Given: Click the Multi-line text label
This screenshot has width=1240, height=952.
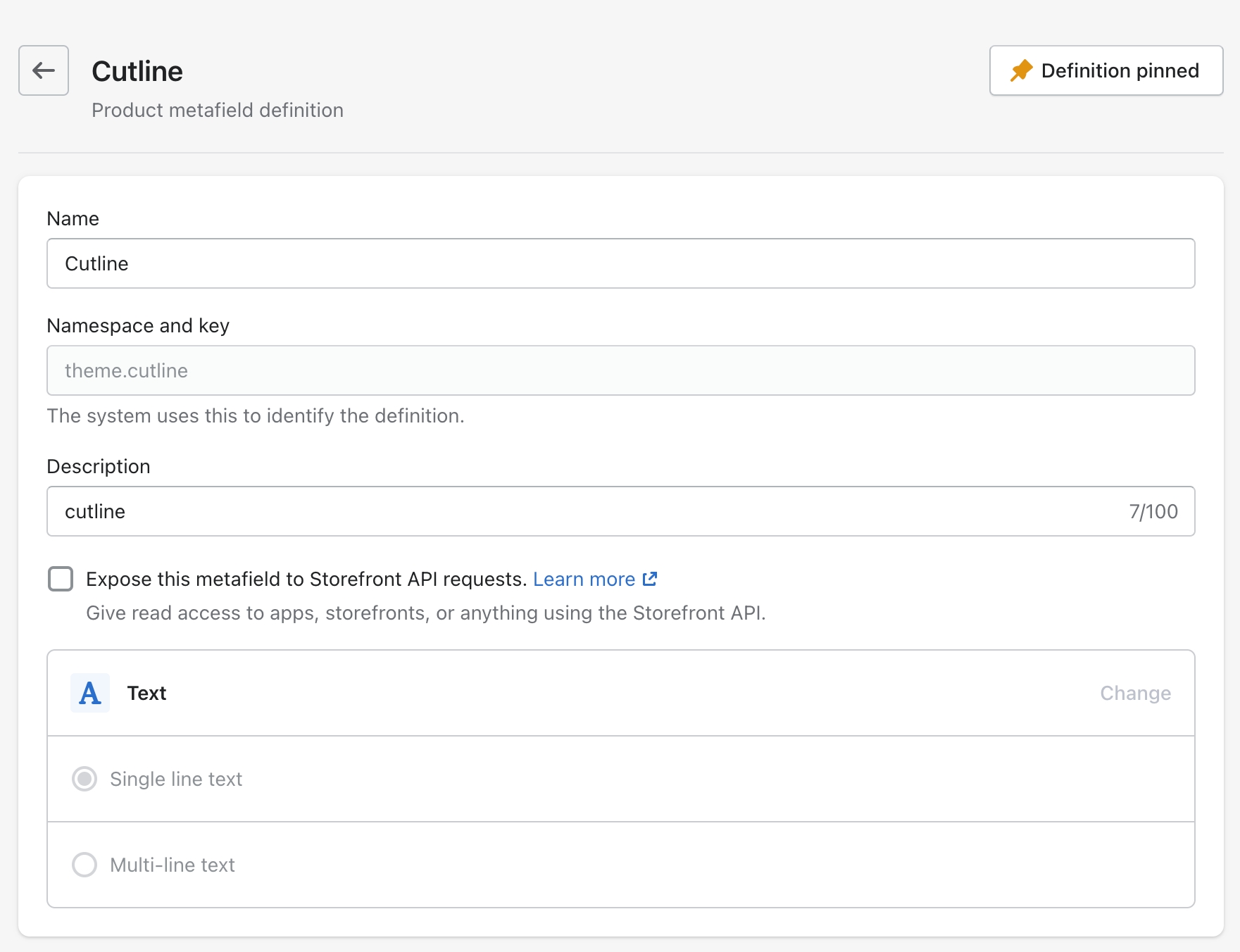Looking at the screenshot, I should point(173,865).
